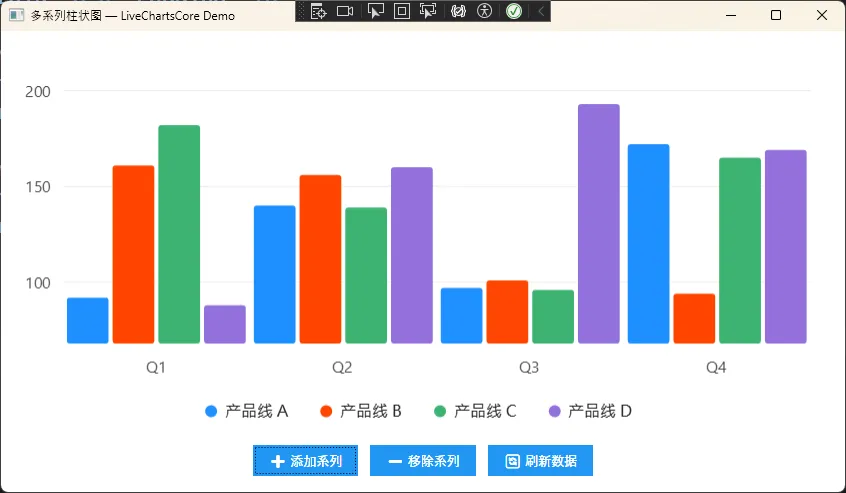
Task: Click the Hot Reload braces icon
Action: [x=459, y=11]
